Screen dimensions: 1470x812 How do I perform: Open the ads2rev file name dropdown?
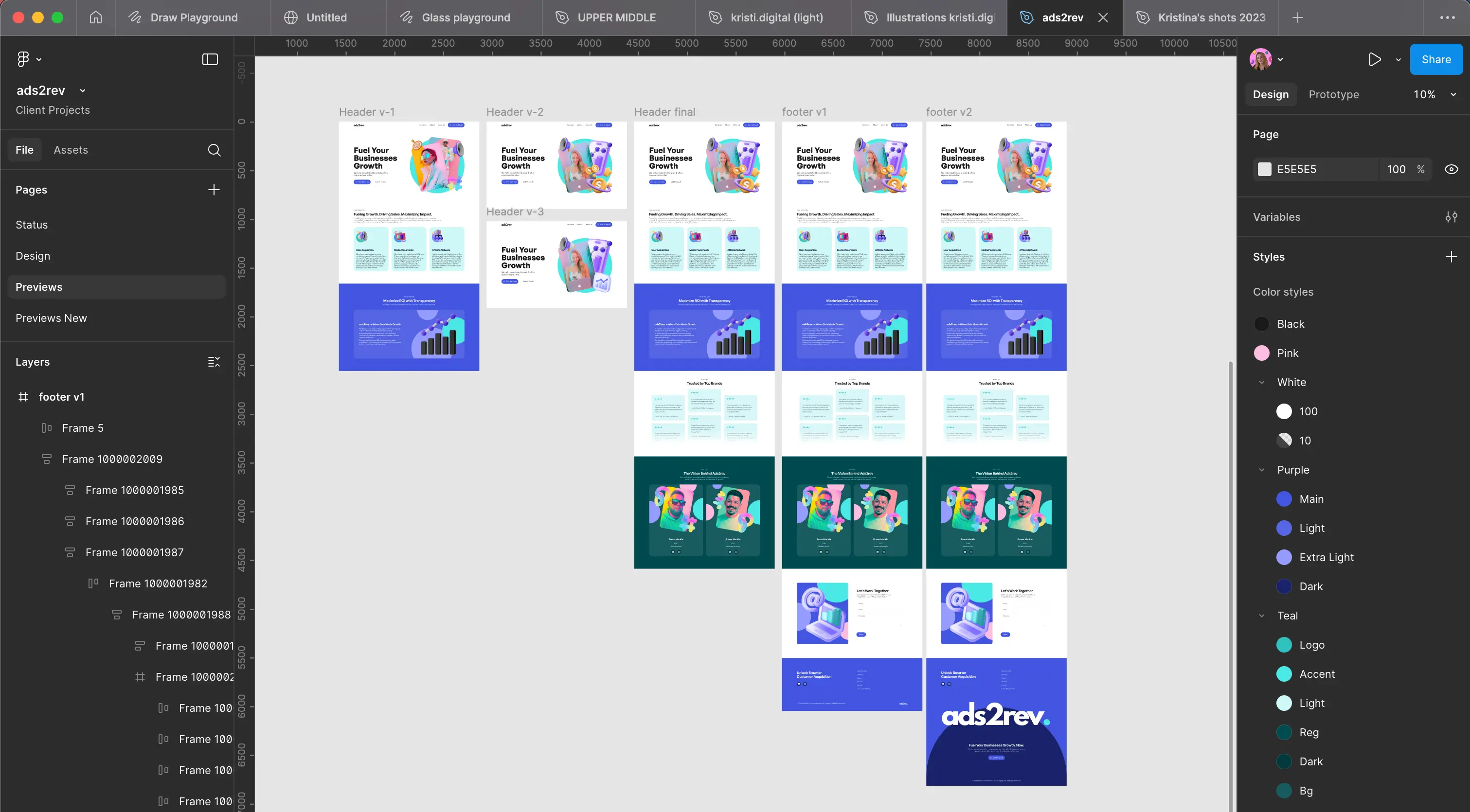[x=83, y=90]
